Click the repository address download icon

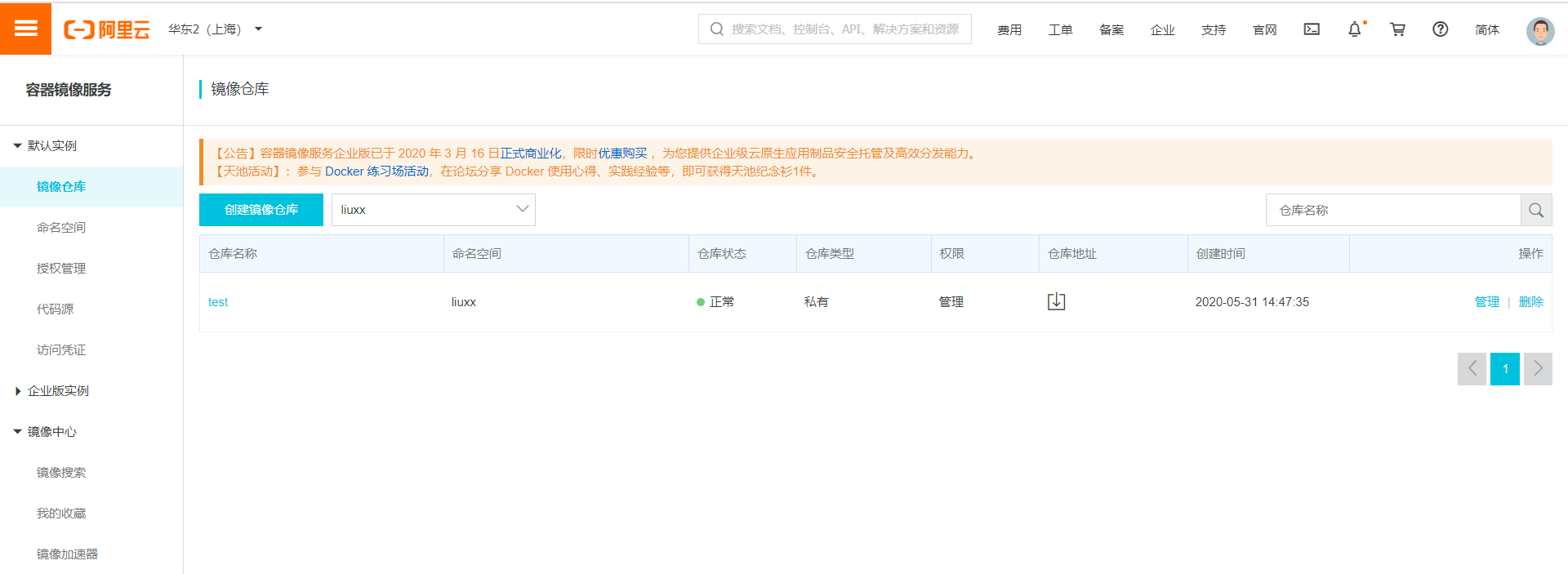point(1056,301)
